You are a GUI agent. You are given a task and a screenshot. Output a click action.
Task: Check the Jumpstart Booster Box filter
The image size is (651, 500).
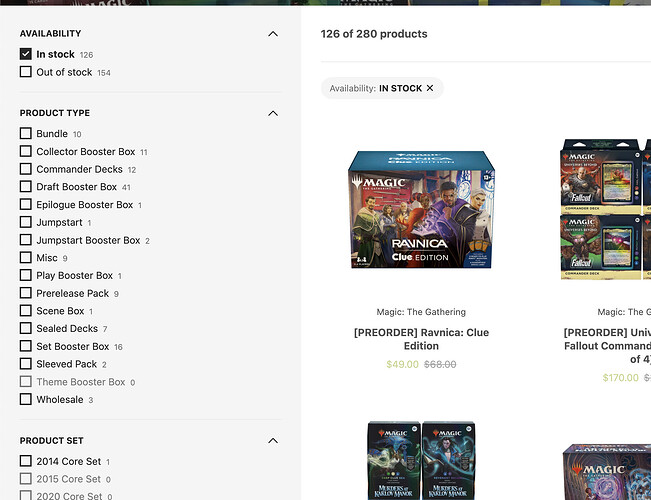pyautogui.click(x=26, y=240)
